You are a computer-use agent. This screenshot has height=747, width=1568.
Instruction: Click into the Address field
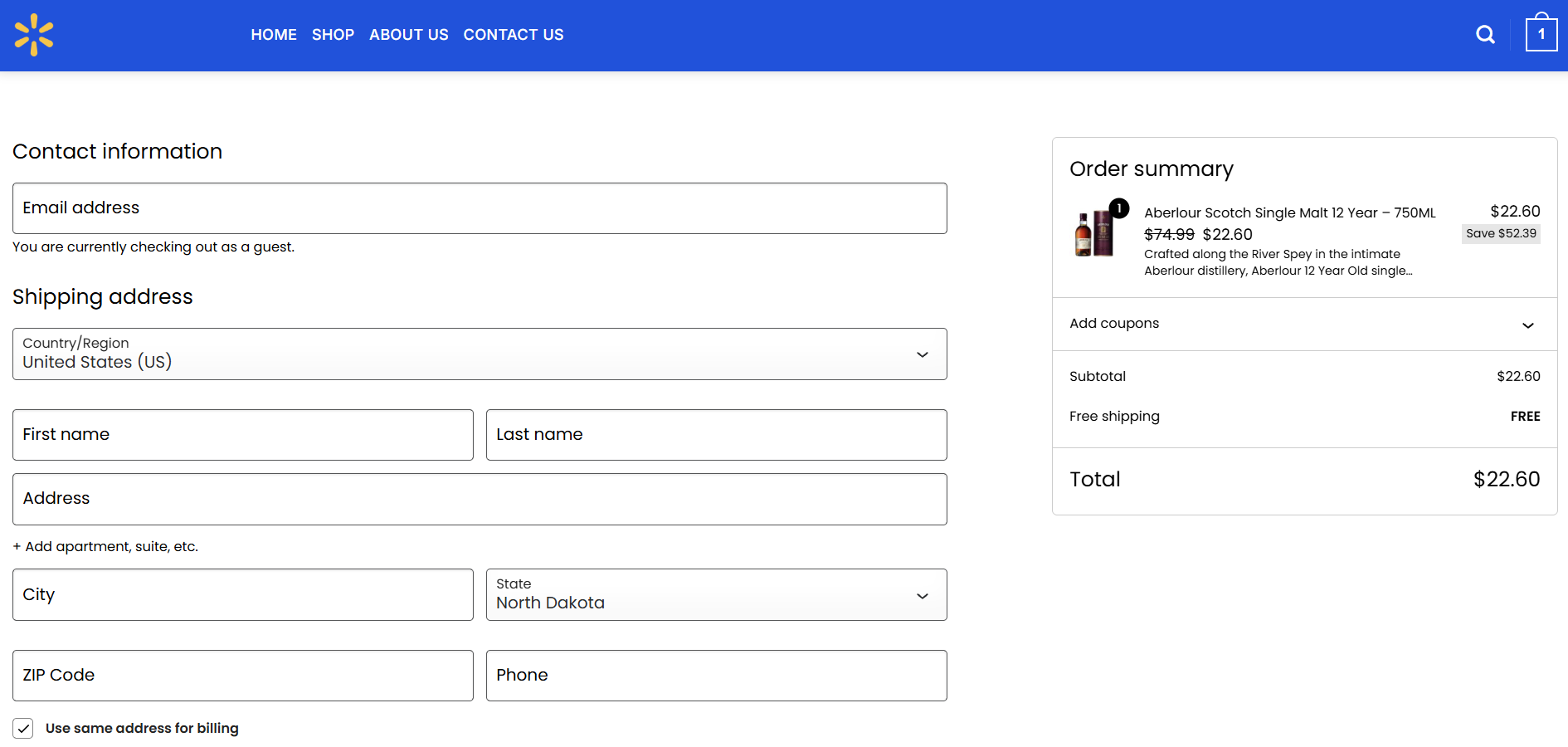pyautogui.click(x=480, y=499)
